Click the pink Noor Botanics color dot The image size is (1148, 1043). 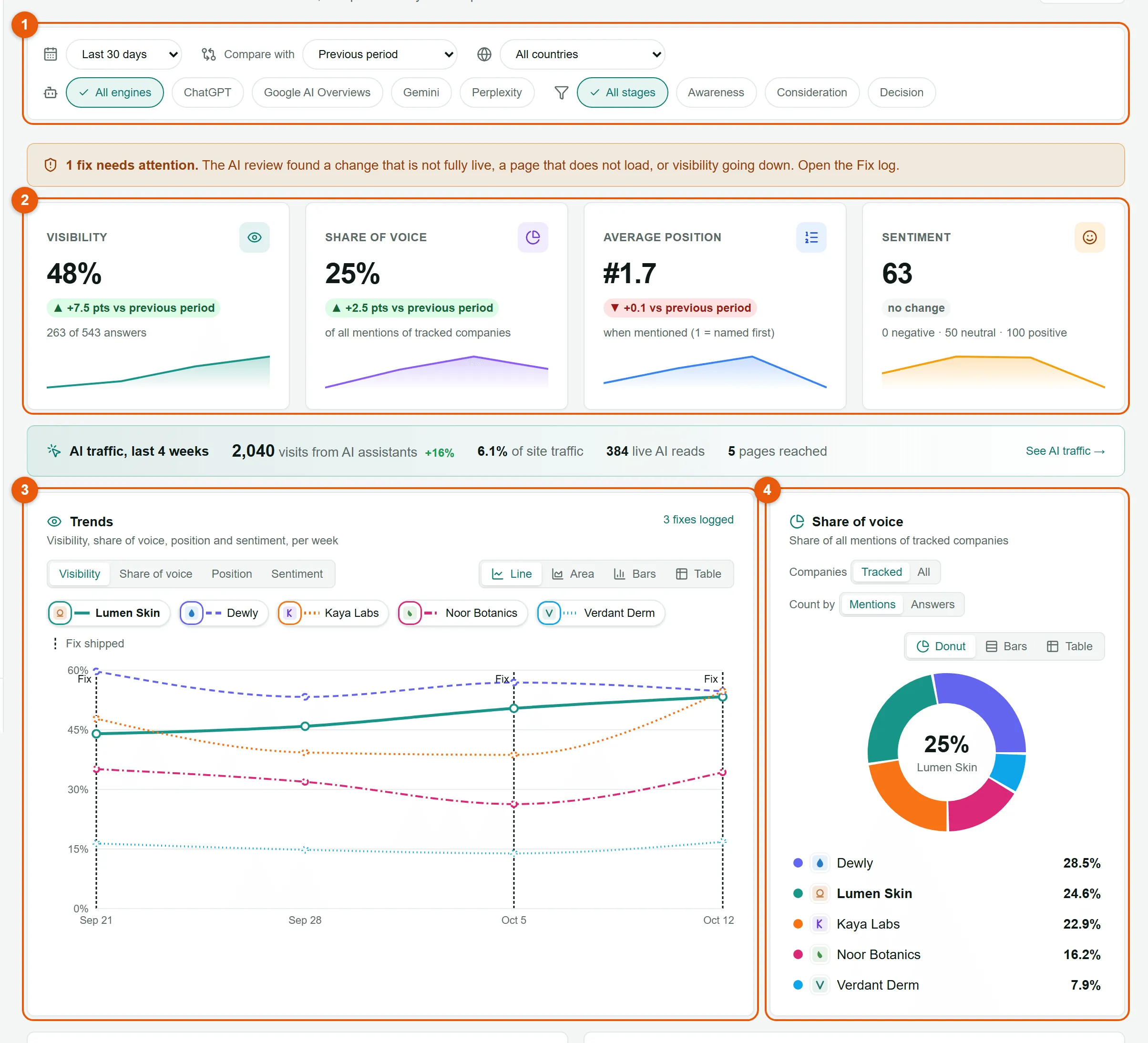[798, 954]
